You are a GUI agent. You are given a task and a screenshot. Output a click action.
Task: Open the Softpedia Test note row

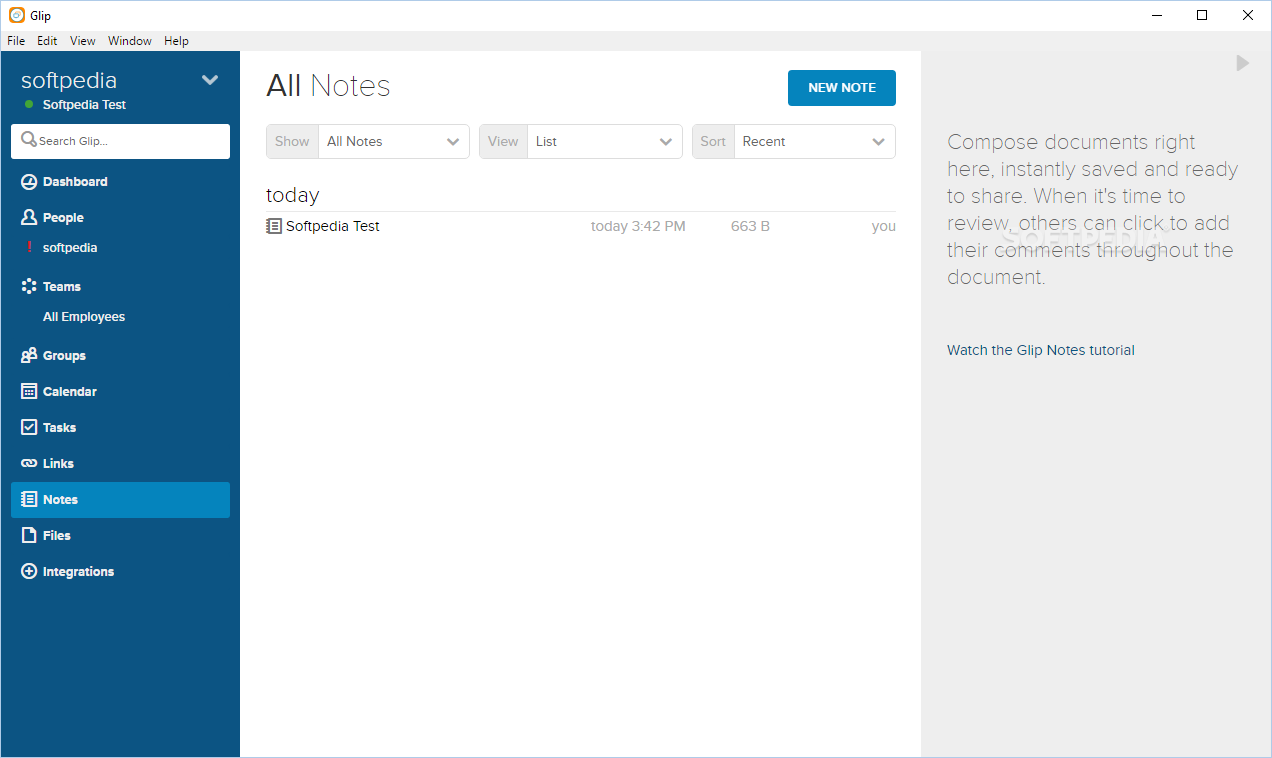click(x=581, y=226)
